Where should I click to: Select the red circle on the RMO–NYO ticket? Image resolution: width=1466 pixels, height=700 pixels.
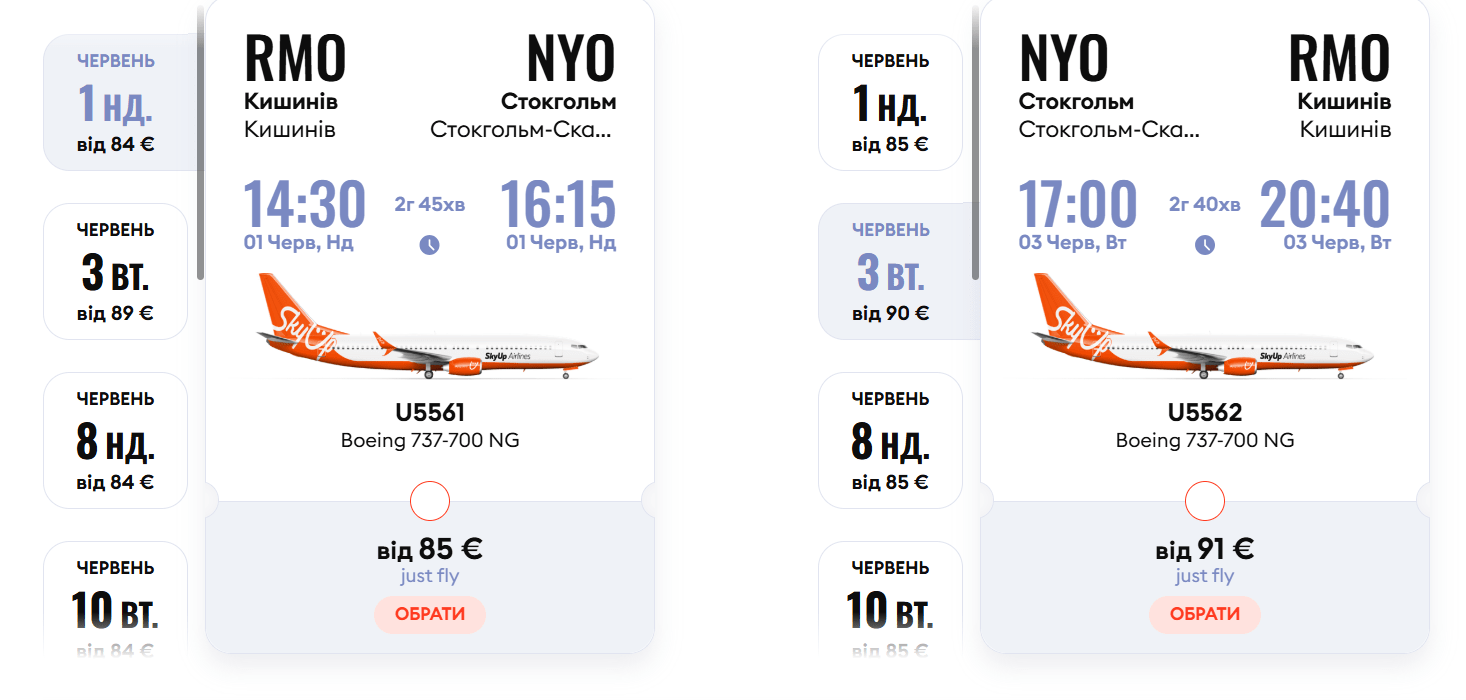point(430,501)
